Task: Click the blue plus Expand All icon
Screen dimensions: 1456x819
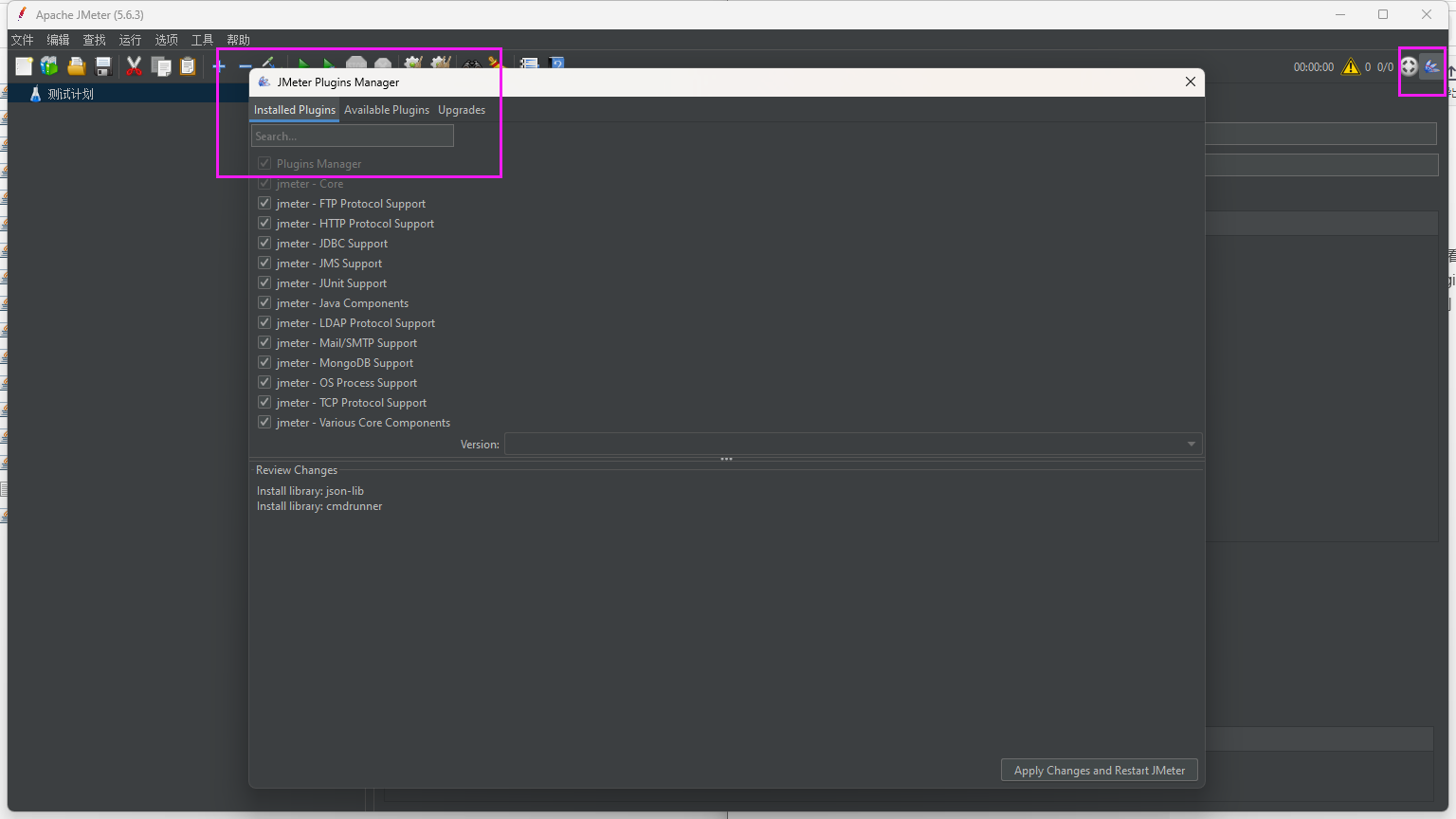Action: point(219,65)
